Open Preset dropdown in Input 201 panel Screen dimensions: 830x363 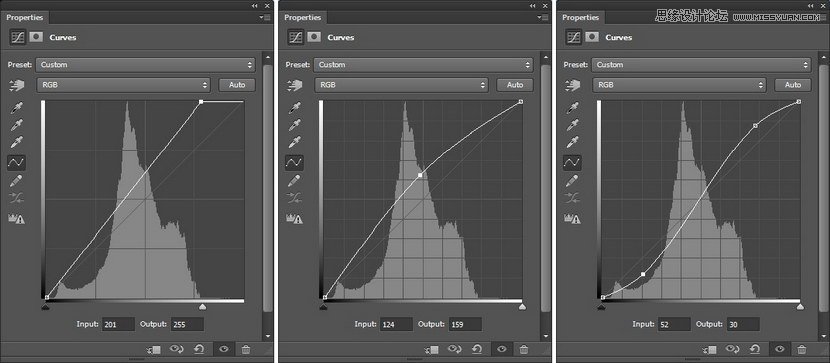pyautogui.click(x=146, y=65)
